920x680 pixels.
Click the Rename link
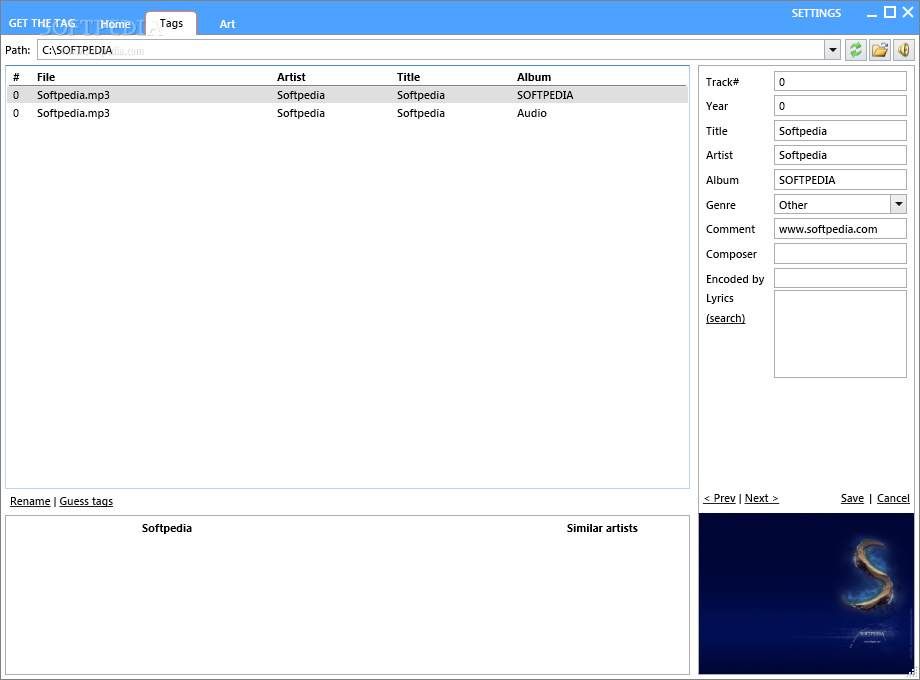point(30,501)
